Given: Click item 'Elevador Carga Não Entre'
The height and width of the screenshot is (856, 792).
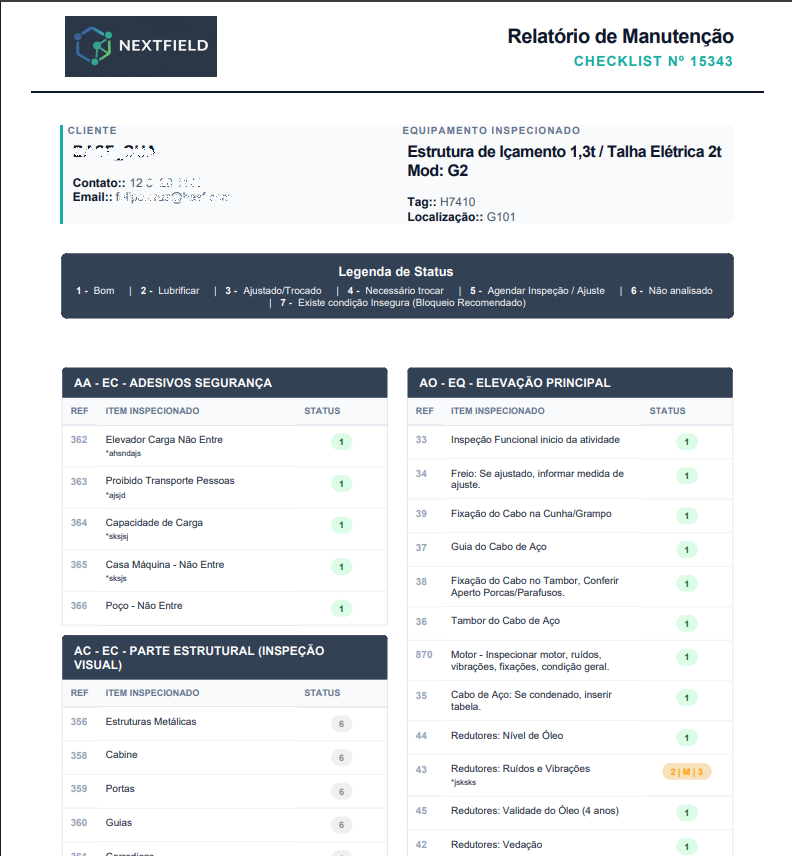Looking at the screenshot, I should (164, 439).
